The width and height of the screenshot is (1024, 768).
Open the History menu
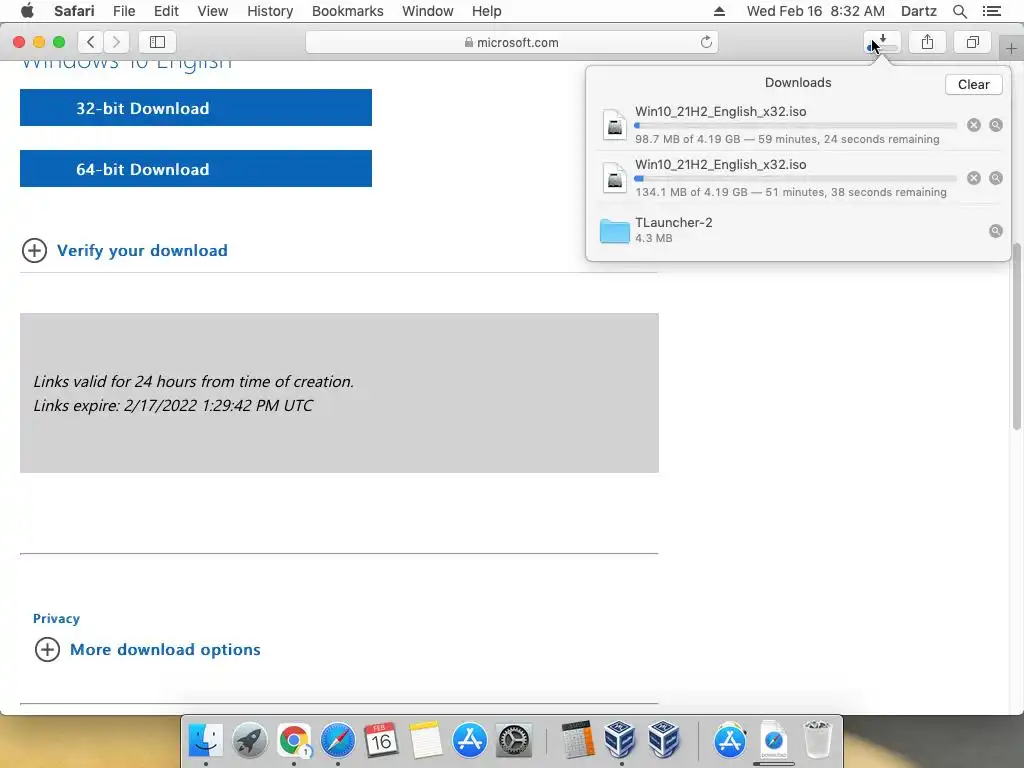[x=270, y=11]
